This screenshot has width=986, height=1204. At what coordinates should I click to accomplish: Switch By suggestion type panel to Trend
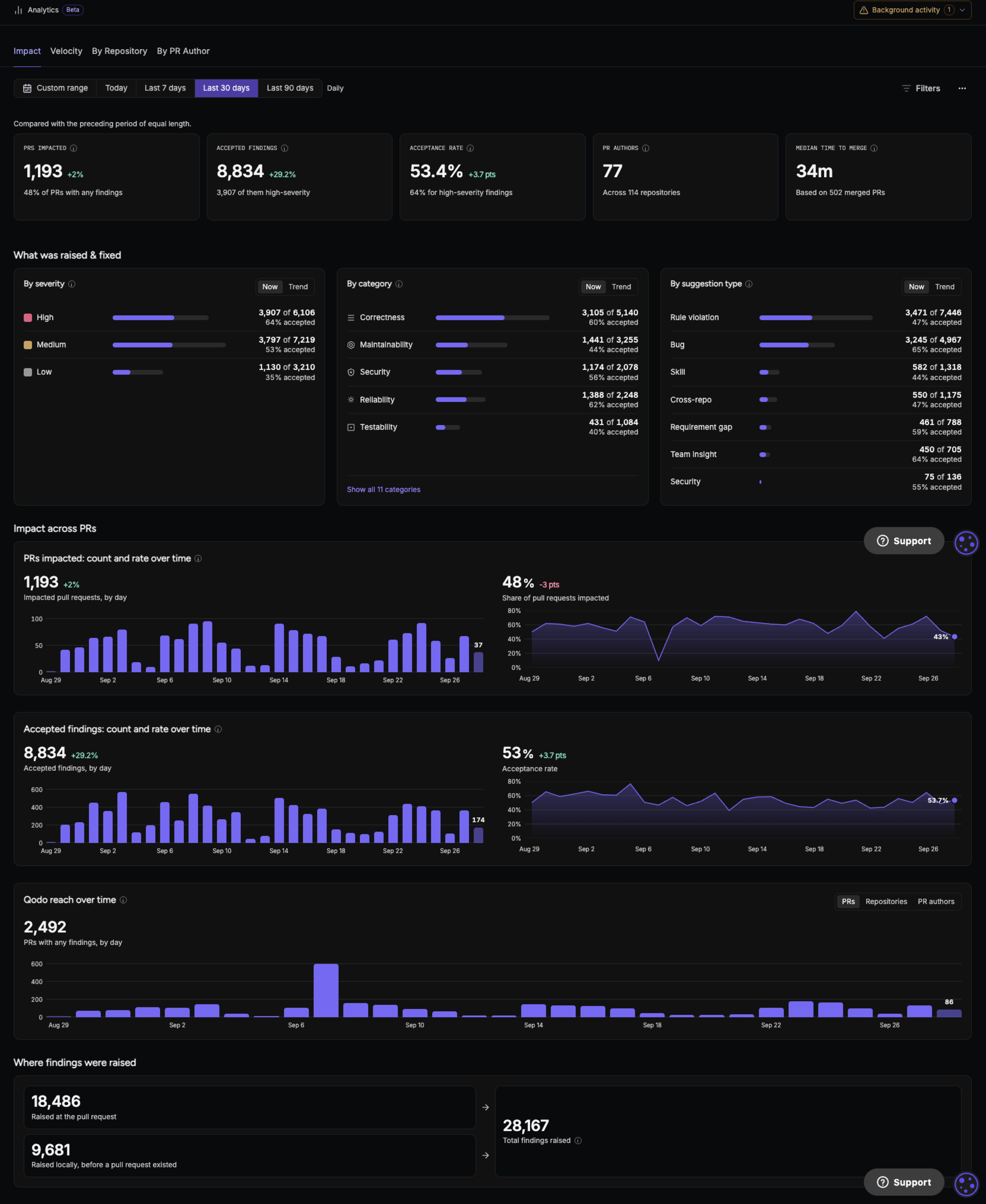944,287
